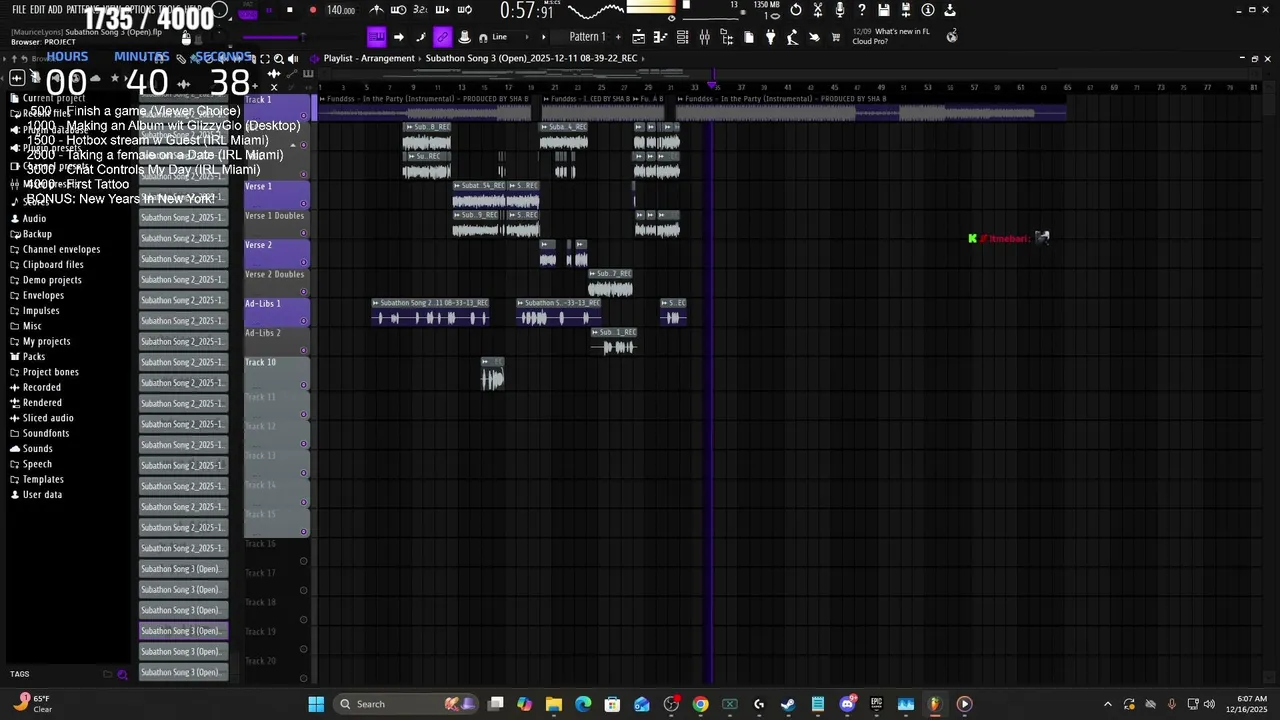
Task: Click the globe online news icon
Action: tap(951, 35)
